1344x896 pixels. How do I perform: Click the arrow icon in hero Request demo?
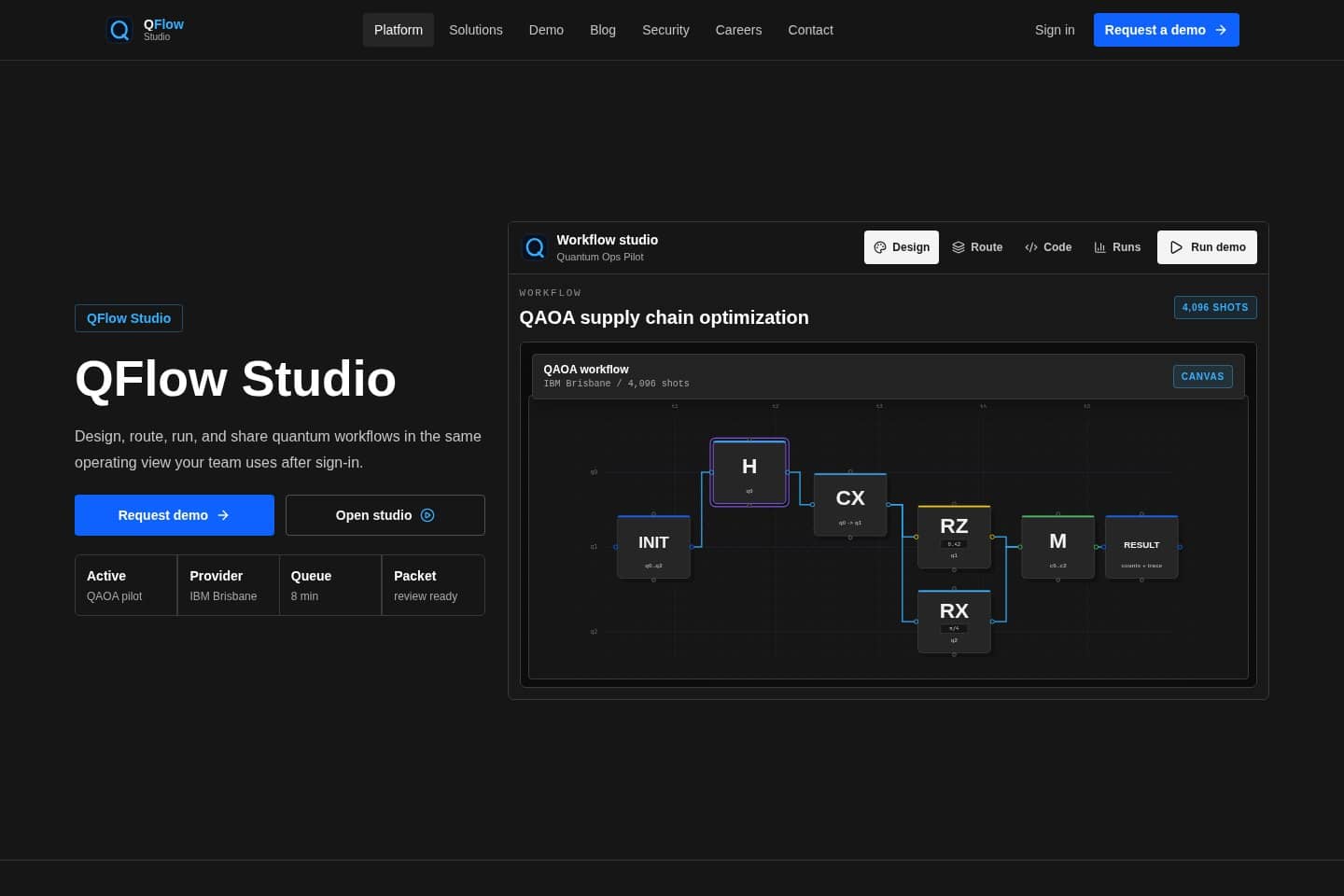point(223,515)
